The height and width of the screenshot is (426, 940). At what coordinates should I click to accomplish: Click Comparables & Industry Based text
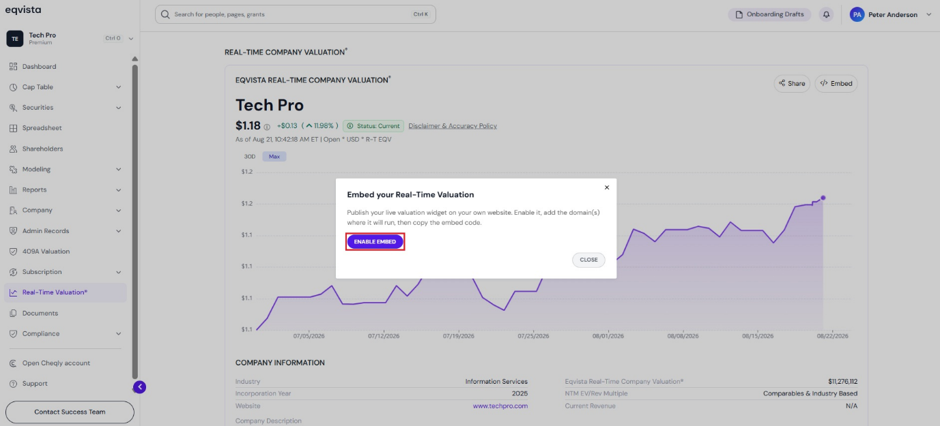(x=811, y=394)
